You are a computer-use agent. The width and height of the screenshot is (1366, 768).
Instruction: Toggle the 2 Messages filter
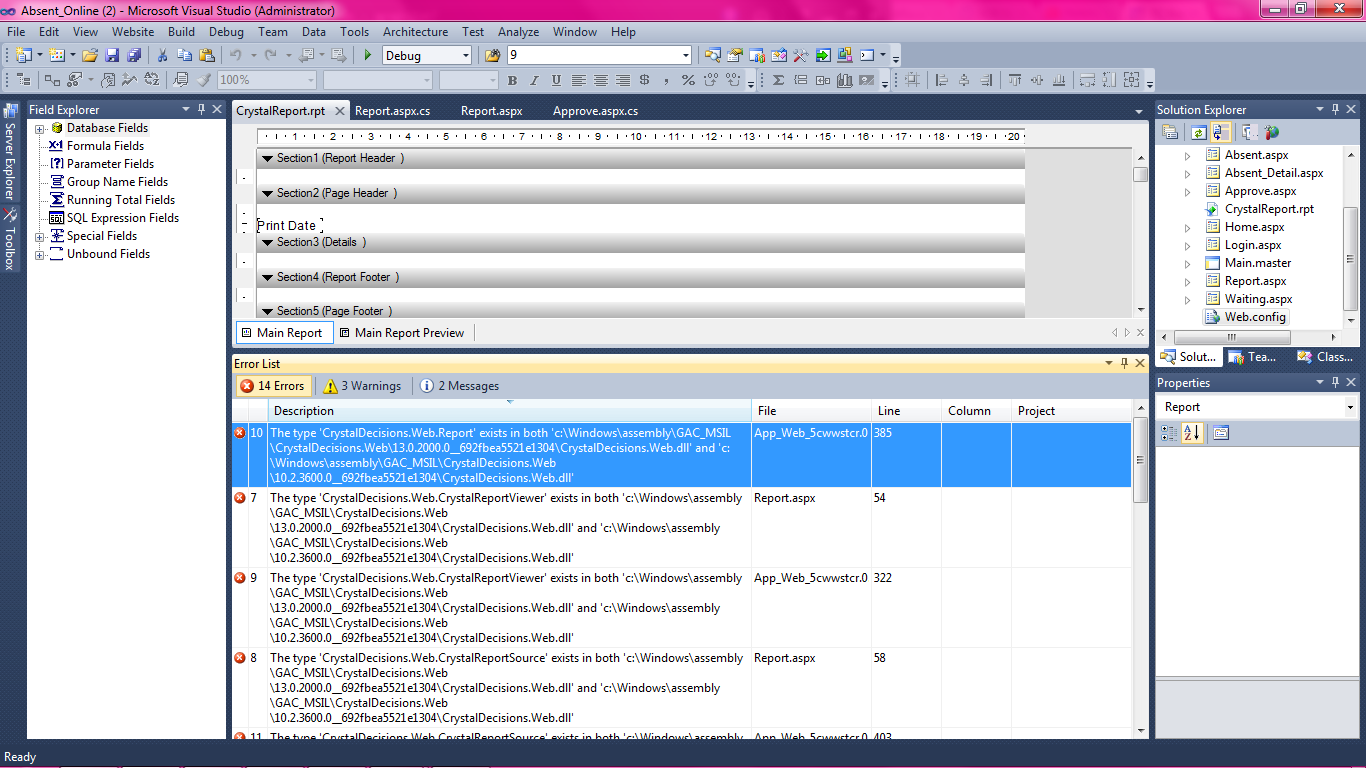pyautogui.click(x=459, y=386)
